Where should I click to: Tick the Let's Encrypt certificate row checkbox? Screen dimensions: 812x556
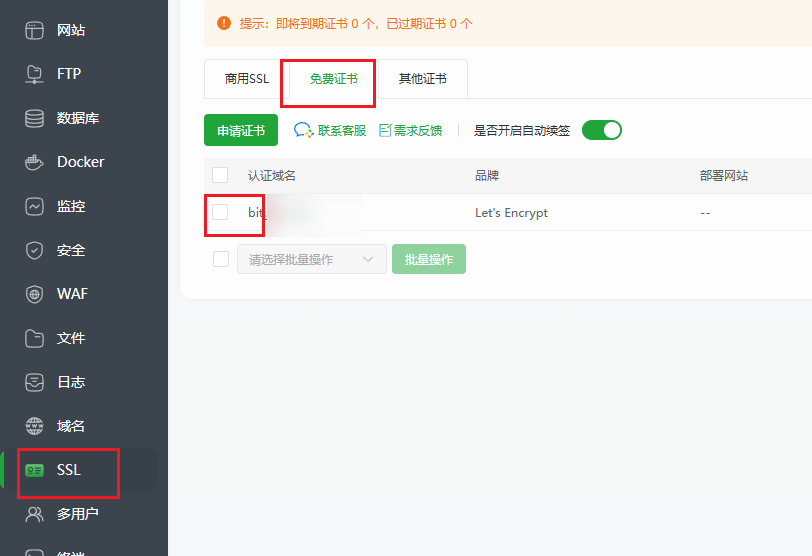(220, 212)
